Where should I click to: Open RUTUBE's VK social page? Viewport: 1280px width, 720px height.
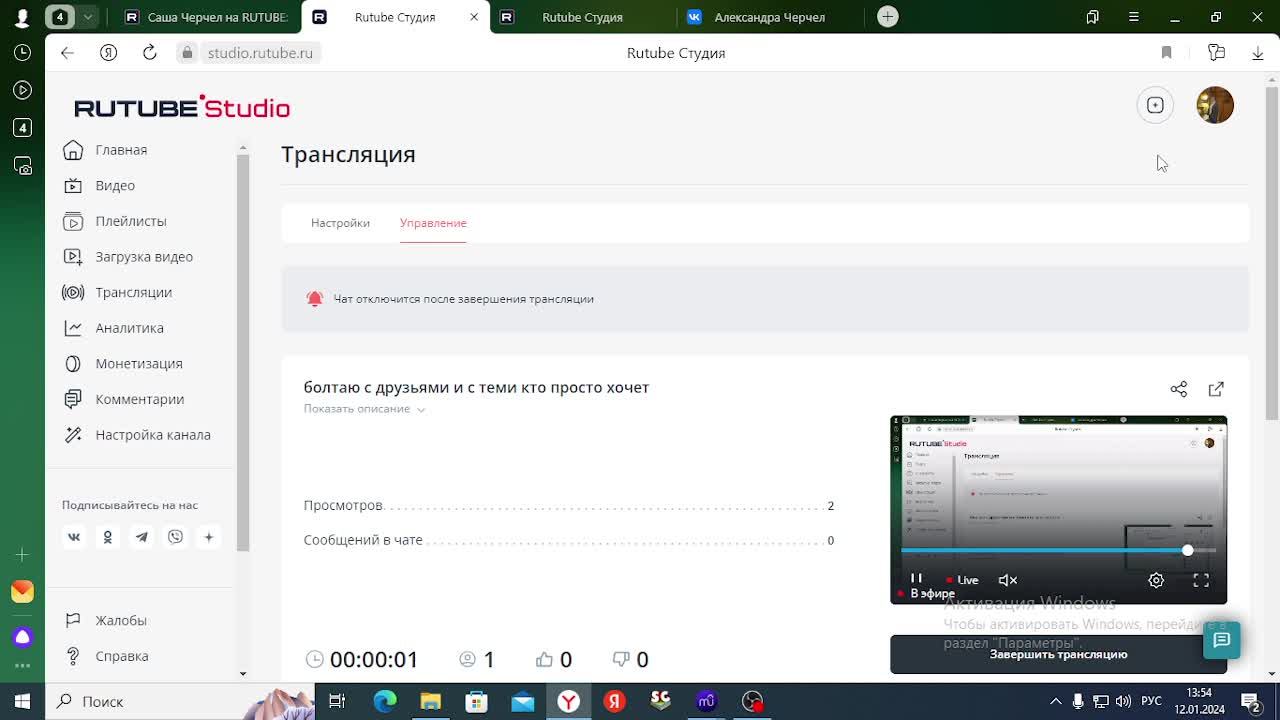(74, 537)
